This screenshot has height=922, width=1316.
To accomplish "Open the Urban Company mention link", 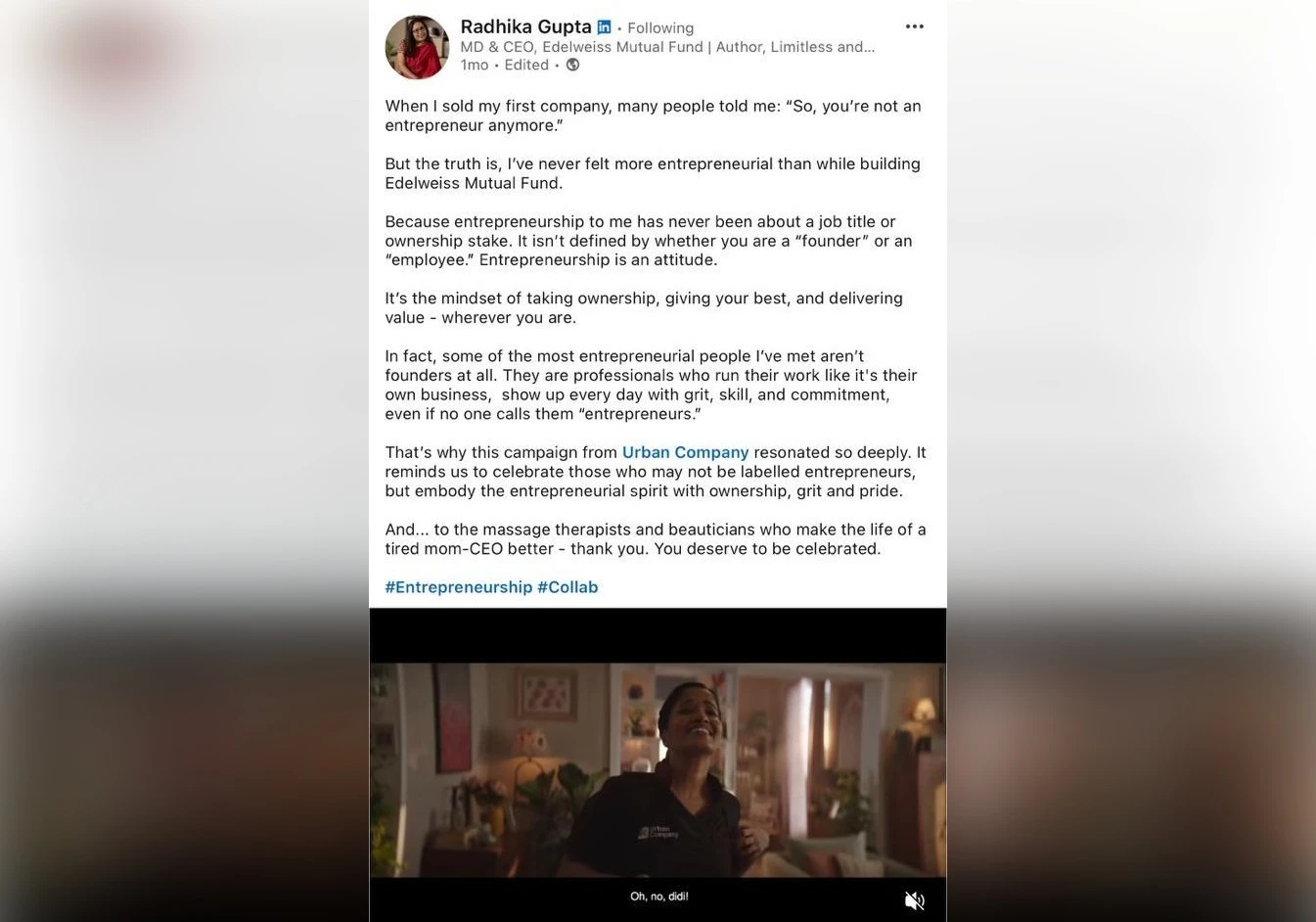I will (685, 452).
